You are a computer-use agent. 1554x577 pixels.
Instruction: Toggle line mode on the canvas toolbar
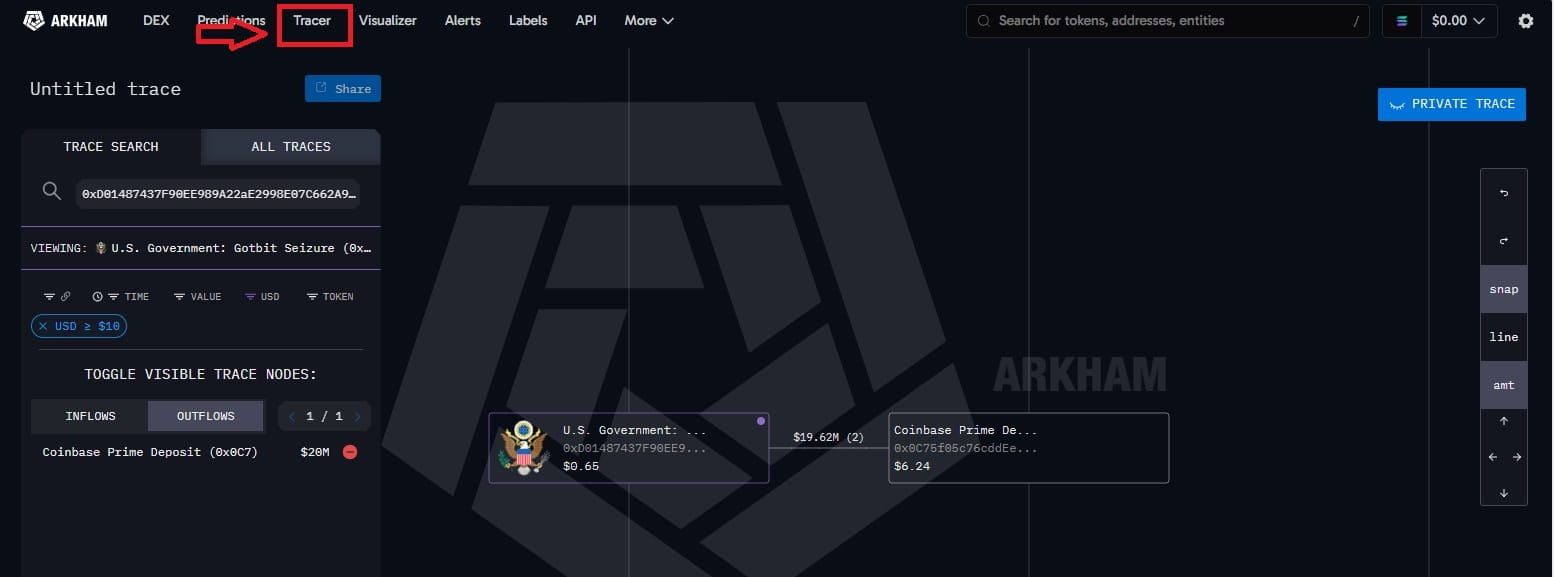1503,337
